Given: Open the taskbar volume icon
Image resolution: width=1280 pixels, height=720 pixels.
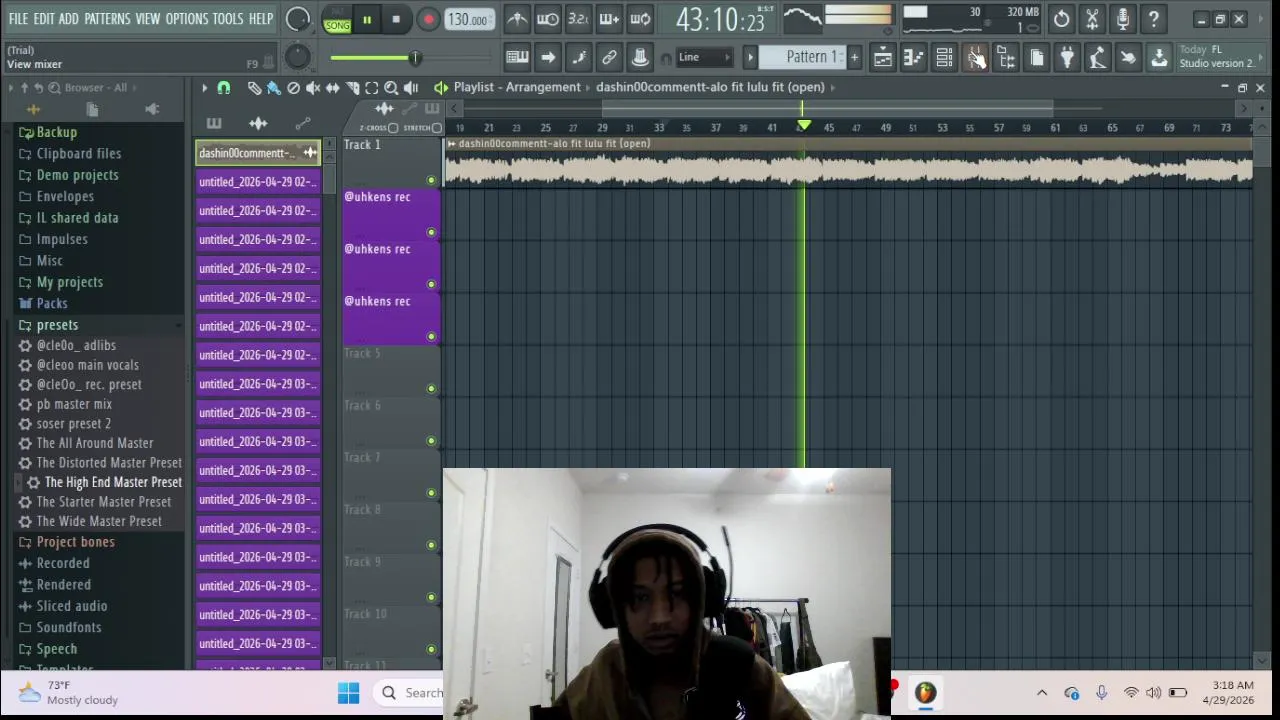Looking at the screenshot, I should pyautogui.click(x=1153, y=692).
